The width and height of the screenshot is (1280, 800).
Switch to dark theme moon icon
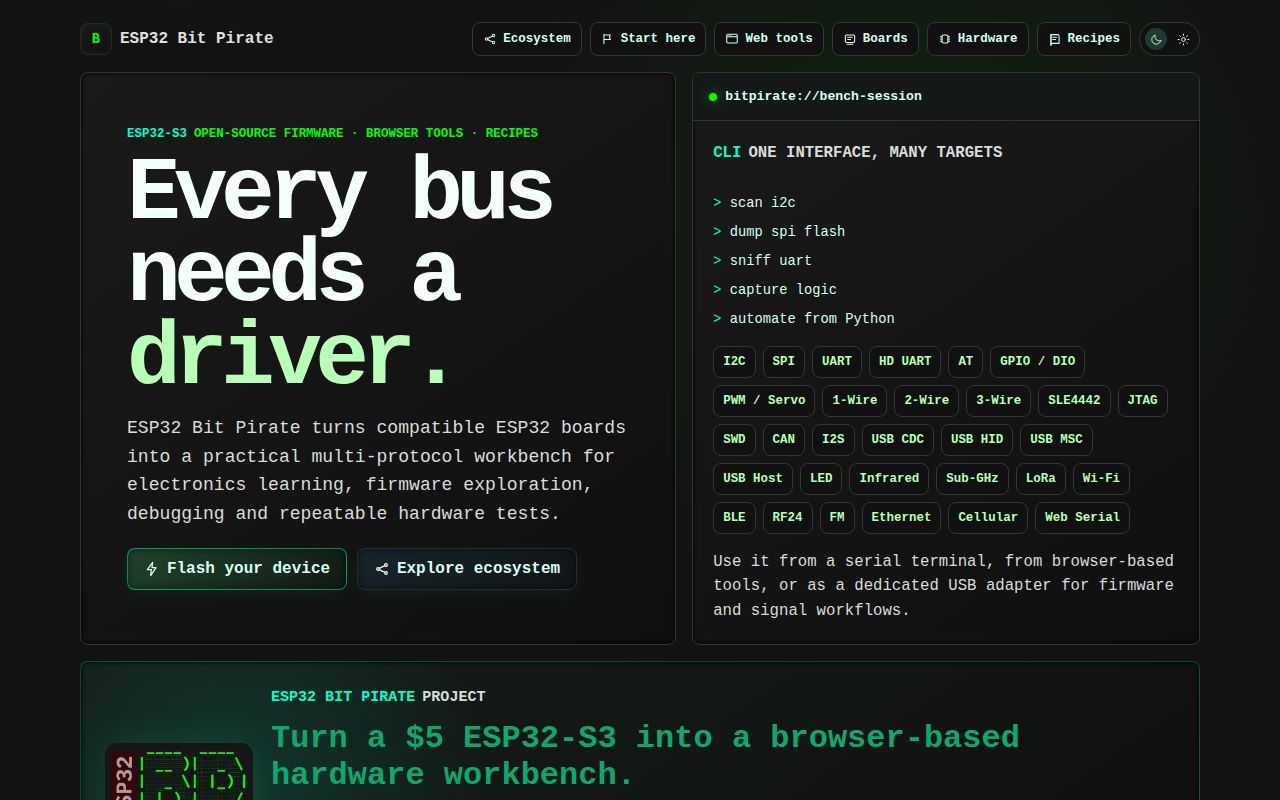pos(1156,39)
